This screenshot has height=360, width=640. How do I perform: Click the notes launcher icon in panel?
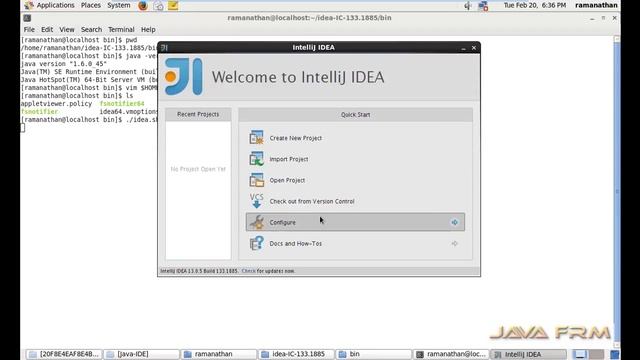tap(173, 6)
